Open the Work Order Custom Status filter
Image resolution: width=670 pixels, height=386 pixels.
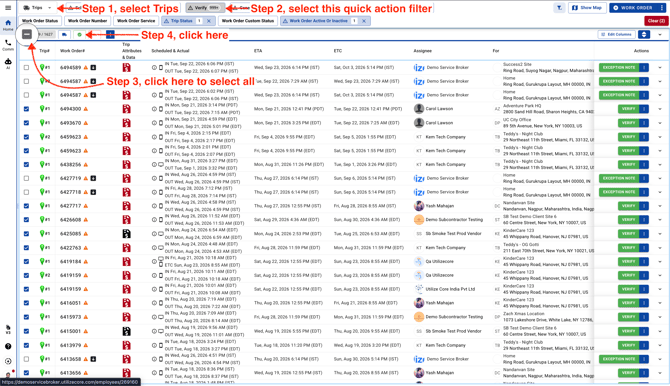point(248,21)
